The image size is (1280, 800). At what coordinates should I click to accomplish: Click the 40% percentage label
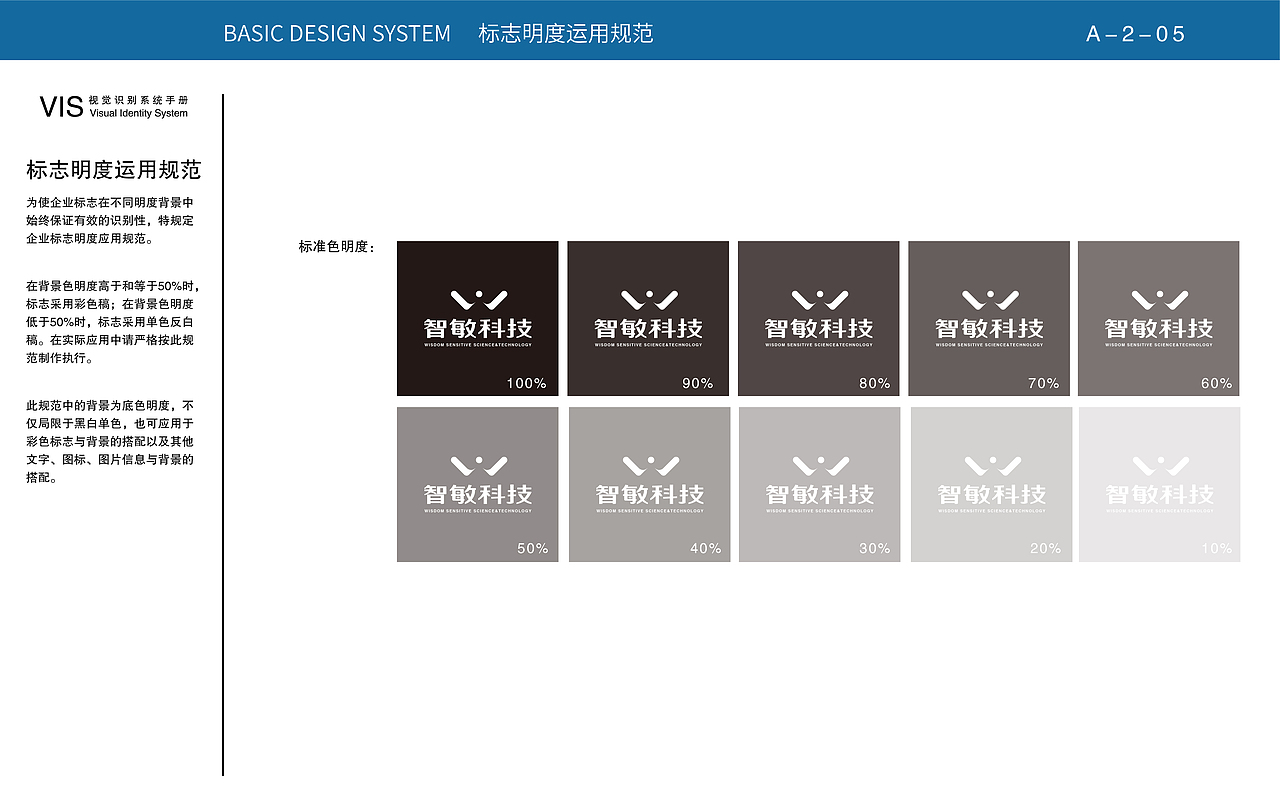pos(705,548)
